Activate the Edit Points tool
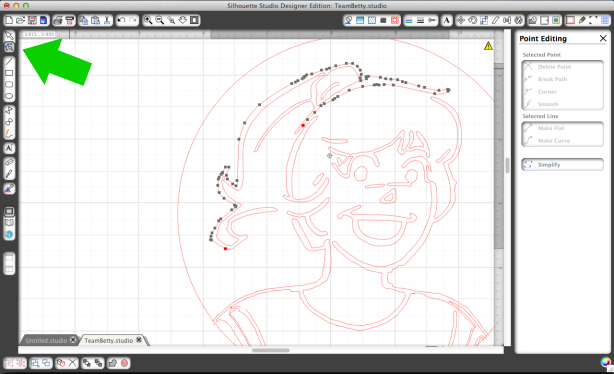This screenshot has height=374, width=614. 9,47
